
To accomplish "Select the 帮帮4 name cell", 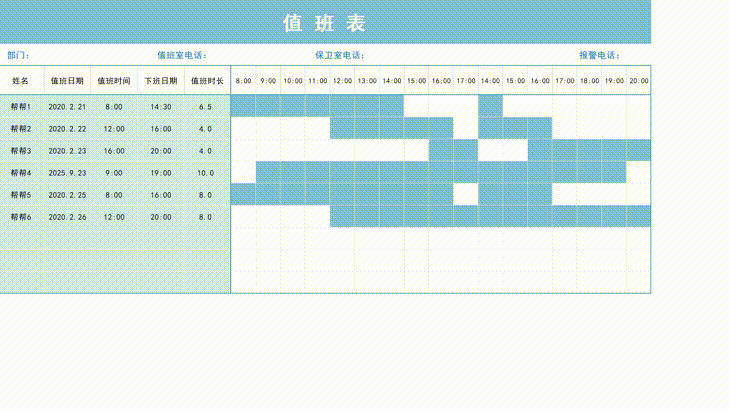I will 21,172.
